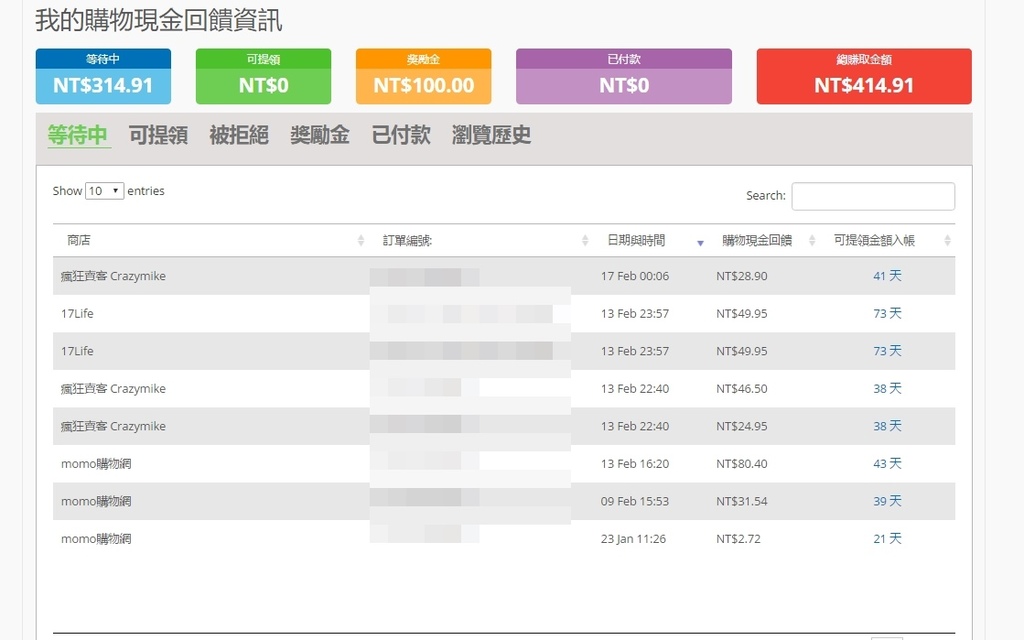1024x640 pixels.
Task: Open the 被拒絕 tab
Action: click(x=239, y=135)
